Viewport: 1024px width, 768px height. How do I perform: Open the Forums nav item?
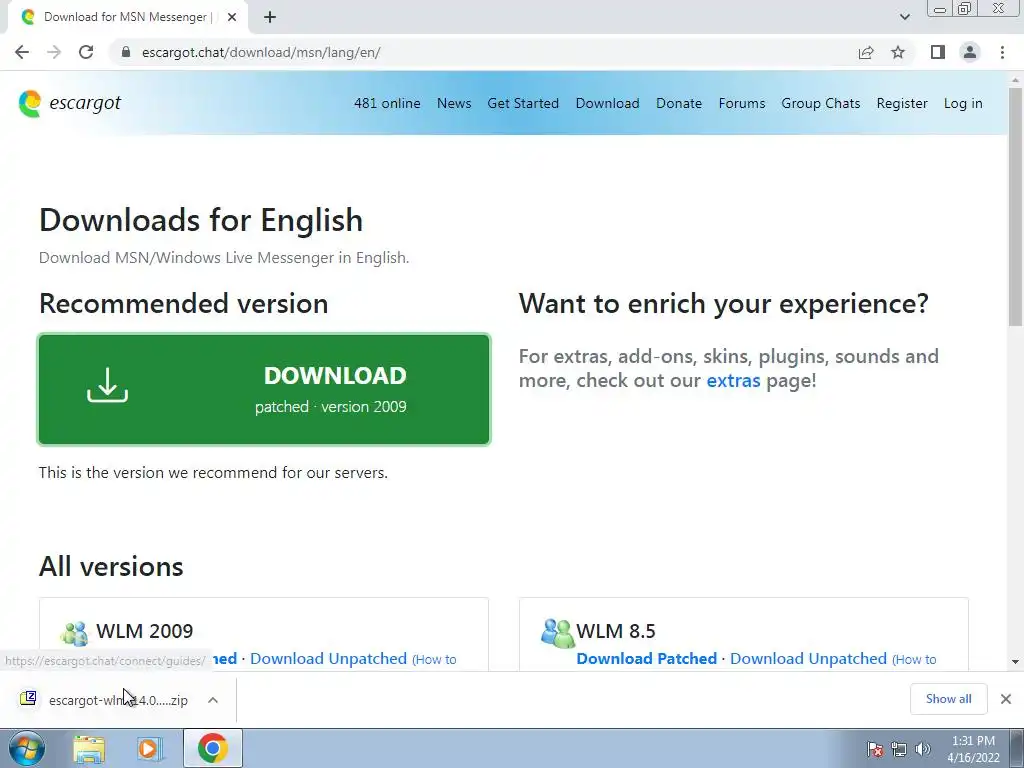pos(742,103)
